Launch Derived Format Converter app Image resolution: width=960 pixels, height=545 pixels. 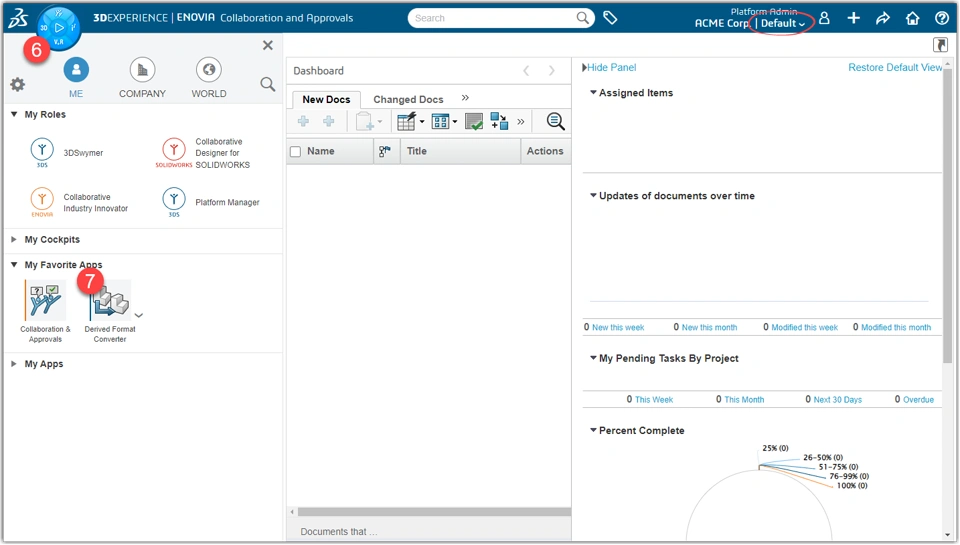[x=110, y=311]
